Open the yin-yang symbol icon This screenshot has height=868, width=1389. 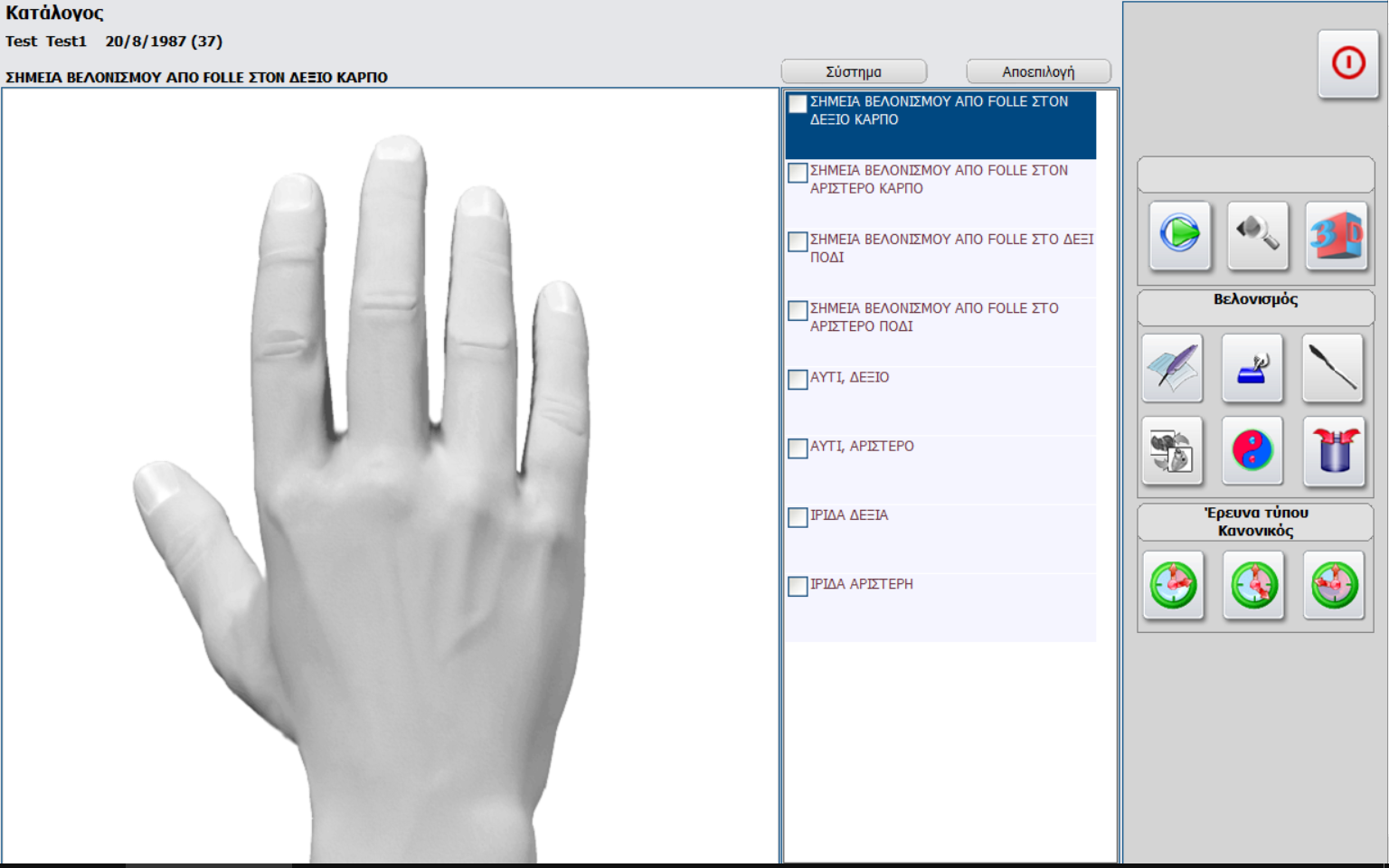1252,450
